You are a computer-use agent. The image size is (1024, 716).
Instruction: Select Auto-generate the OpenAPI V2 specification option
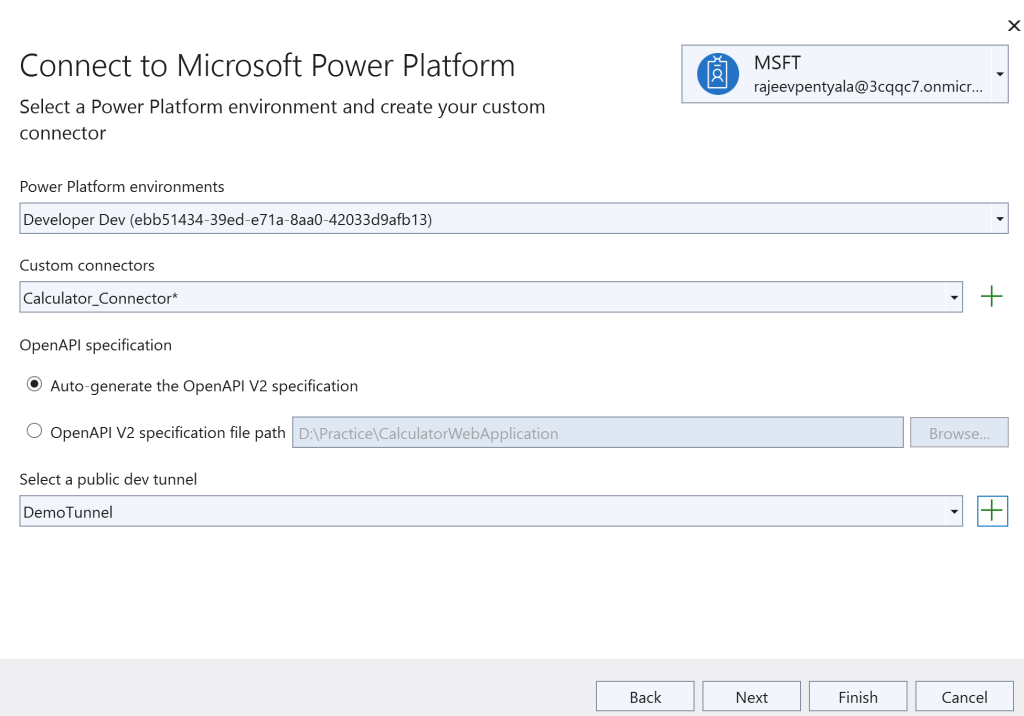pyautogui.click(x=35, y=385)
